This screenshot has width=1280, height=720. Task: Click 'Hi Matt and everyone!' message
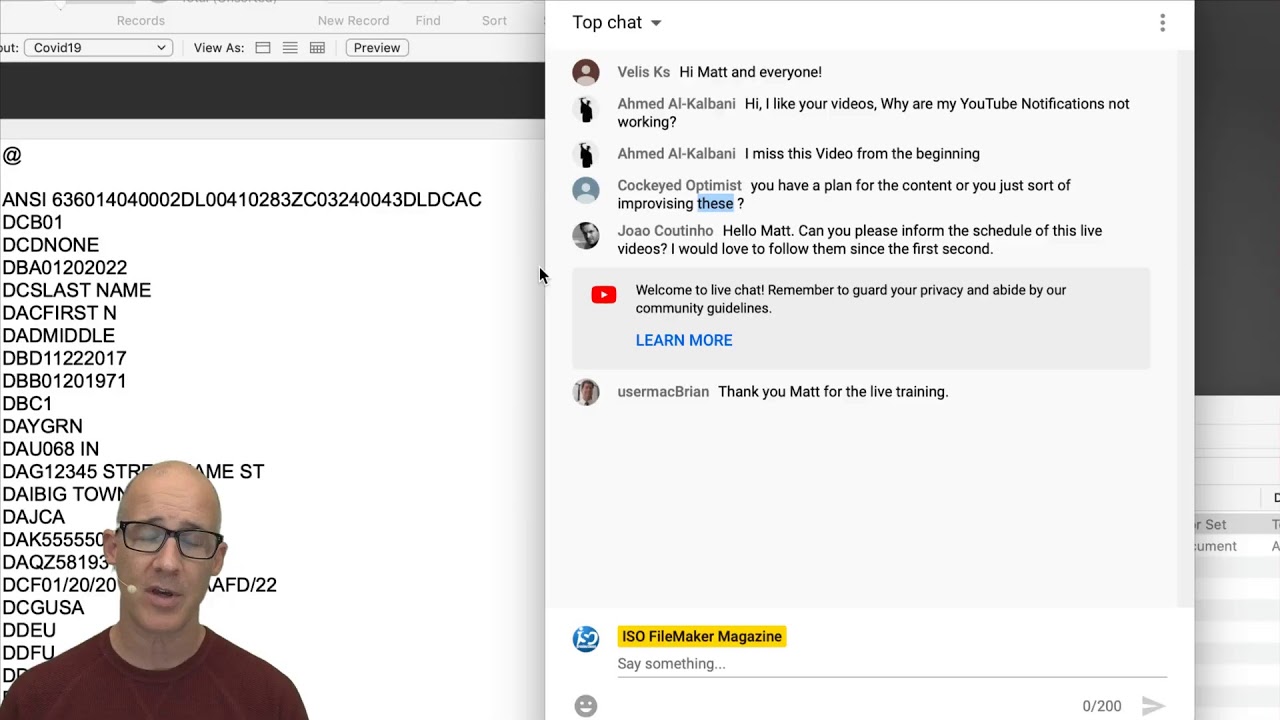(751, 72)
